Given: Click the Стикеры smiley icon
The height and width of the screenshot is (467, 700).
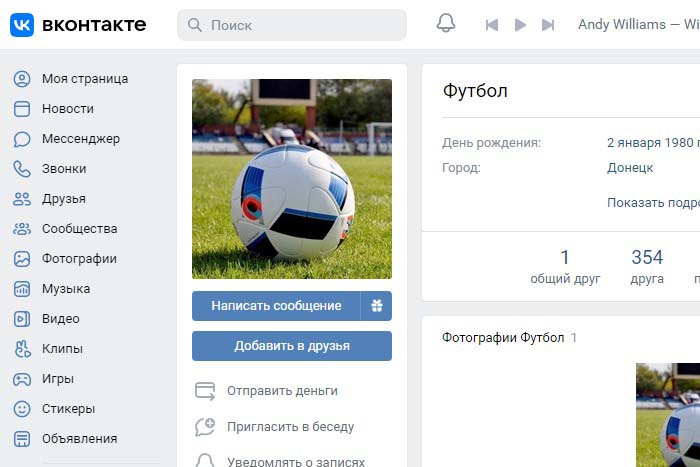Looking at the screenshot, I should click(22, 409).
